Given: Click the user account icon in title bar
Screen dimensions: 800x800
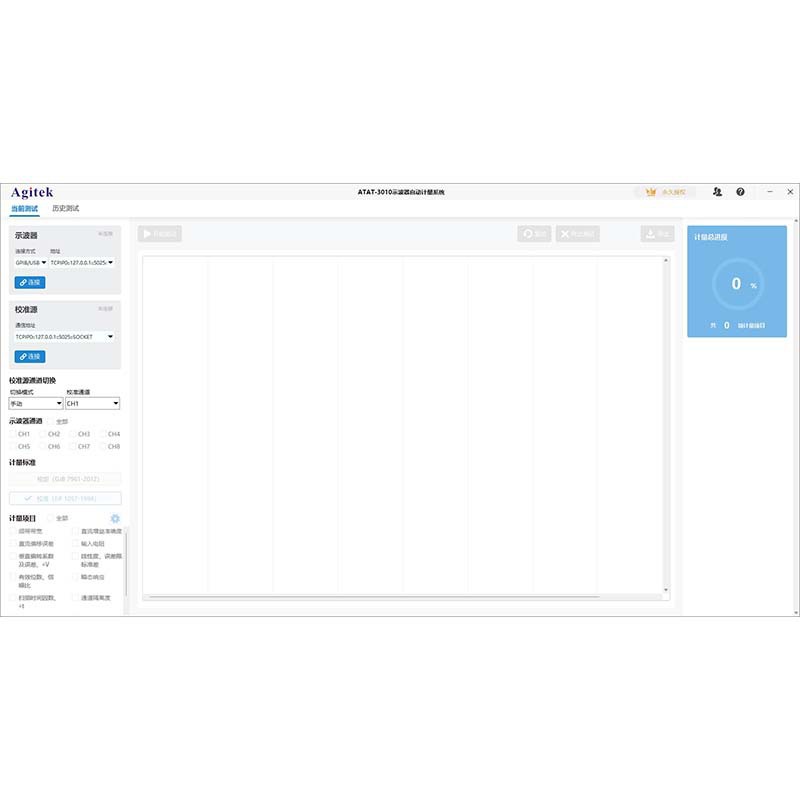Looking at the screenshot, I should 718,192.
